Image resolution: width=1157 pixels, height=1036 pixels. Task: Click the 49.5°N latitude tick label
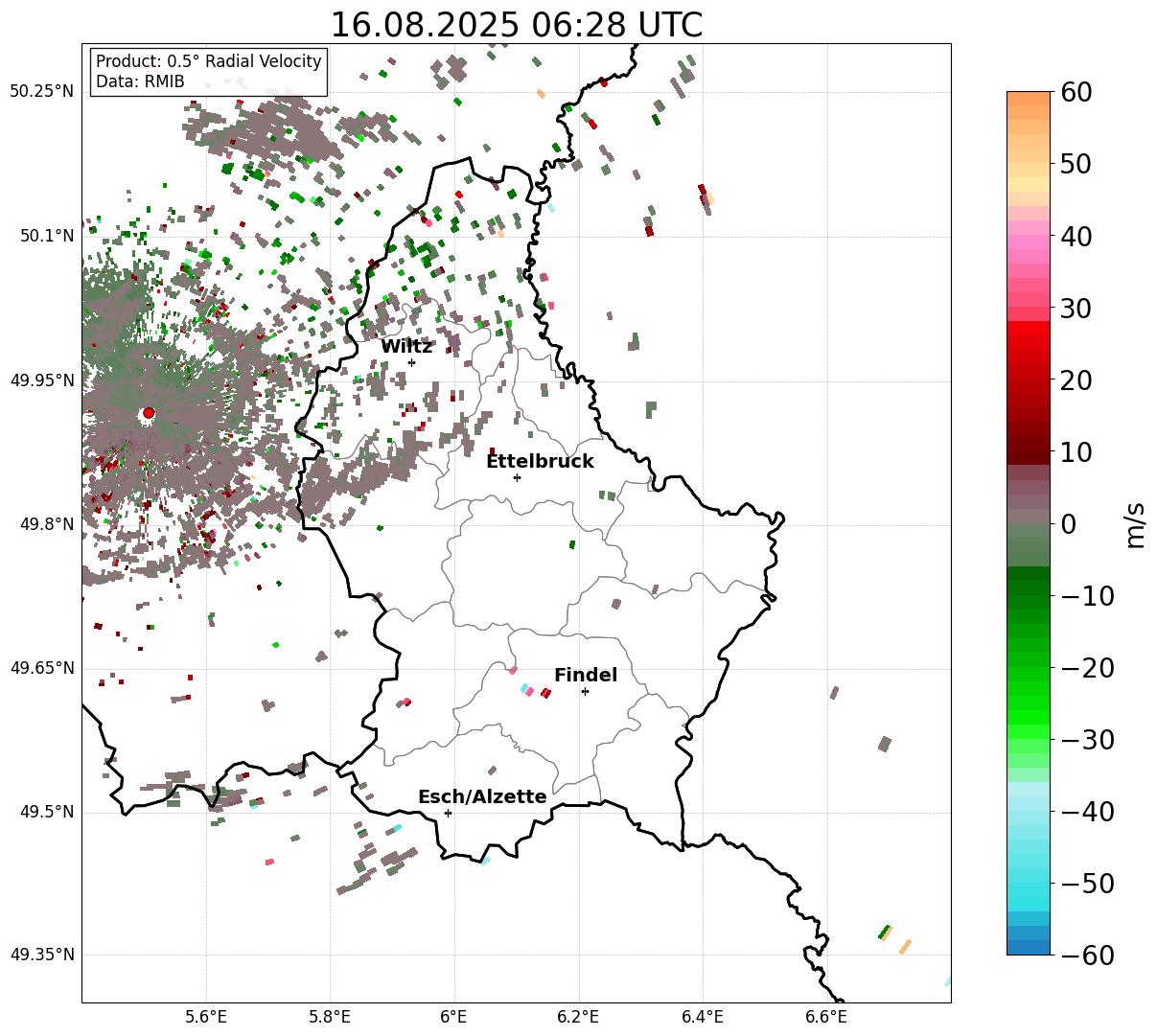46,812
